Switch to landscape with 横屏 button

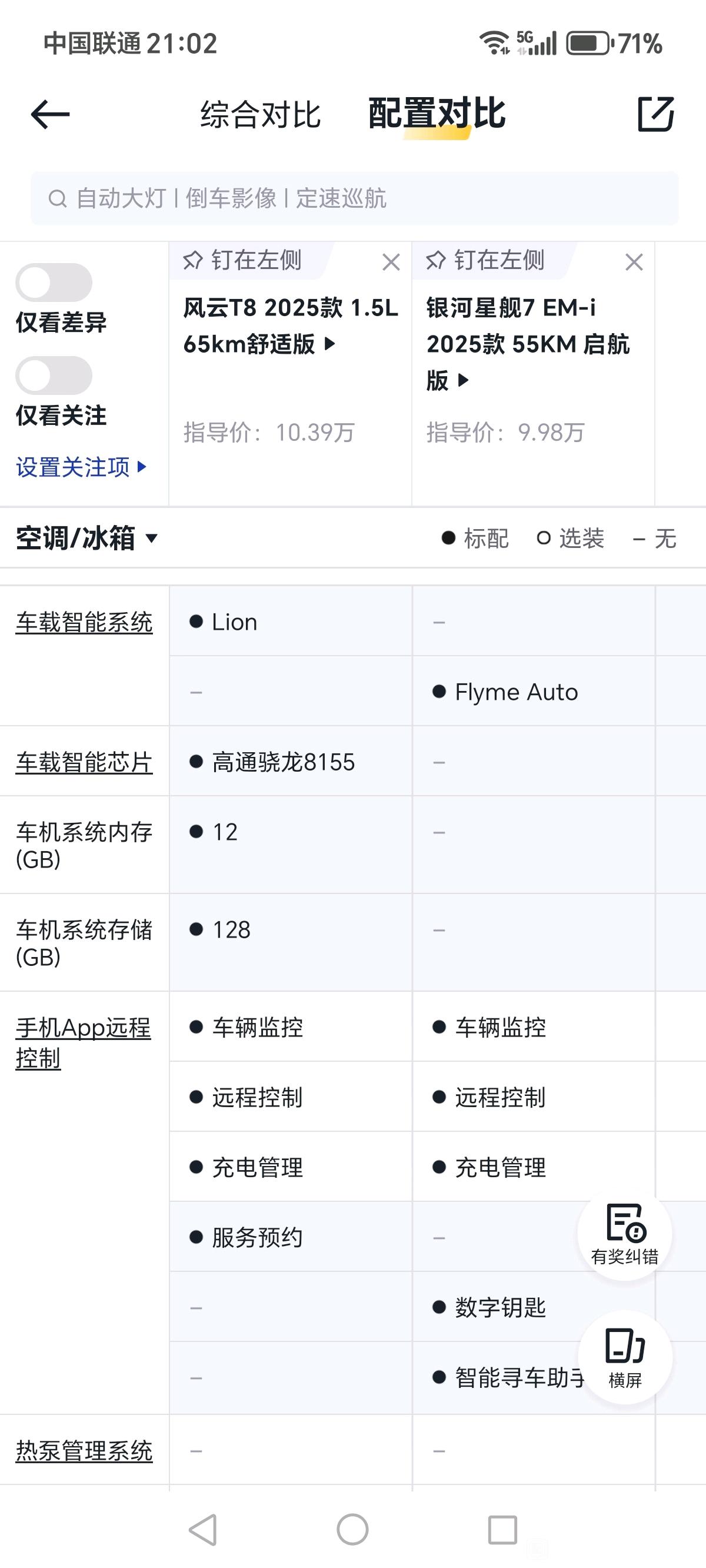[625, 1358]
